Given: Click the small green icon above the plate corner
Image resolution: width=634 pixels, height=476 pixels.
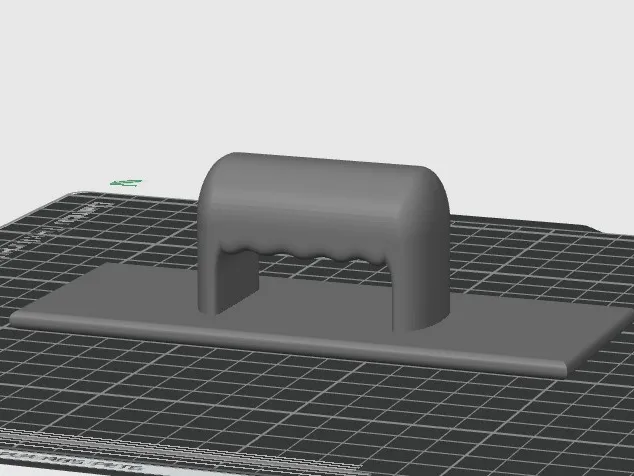Looking at the screenshot, I should 126,183.
